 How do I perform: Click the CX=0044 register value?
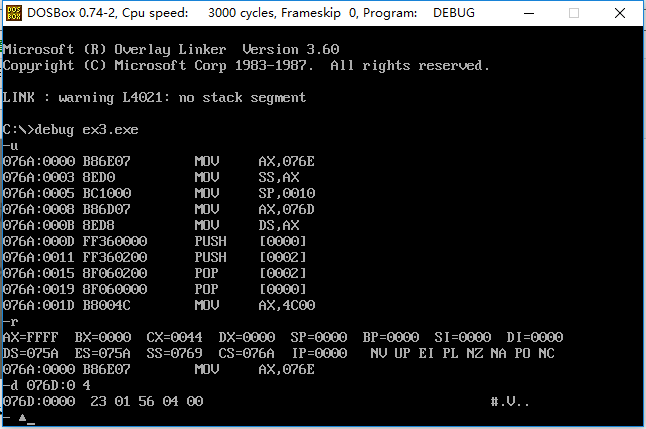click(175, 337)
